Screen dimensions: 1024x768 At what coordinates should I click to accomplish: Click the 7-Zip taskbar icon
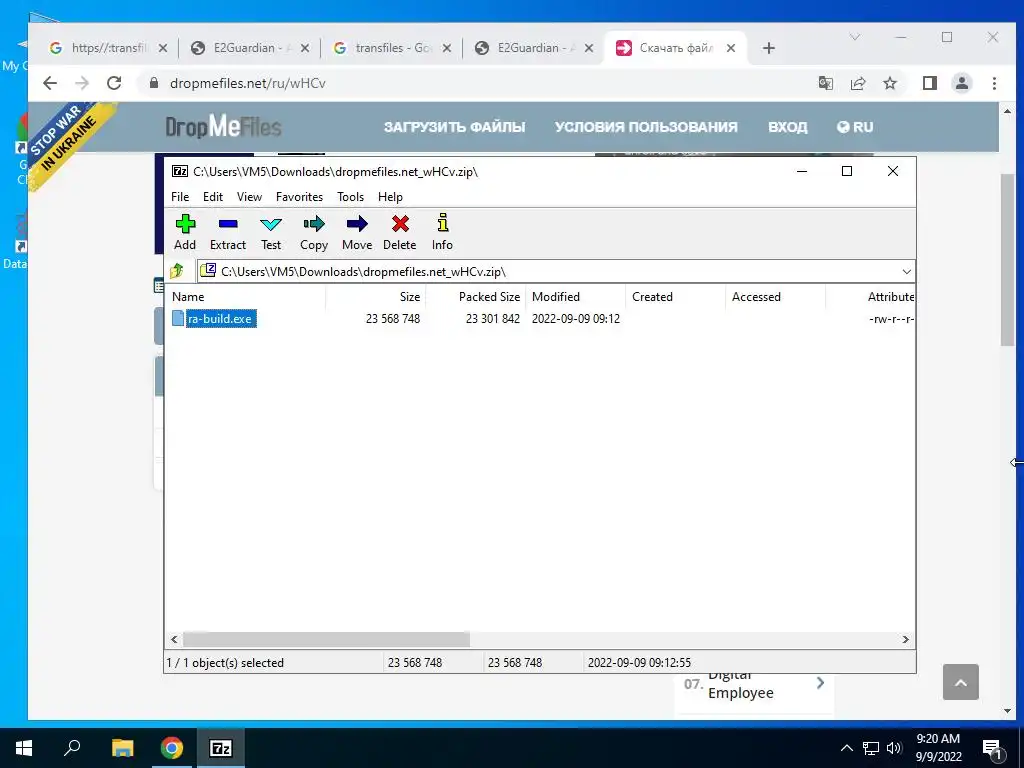[x=221, y=748]
